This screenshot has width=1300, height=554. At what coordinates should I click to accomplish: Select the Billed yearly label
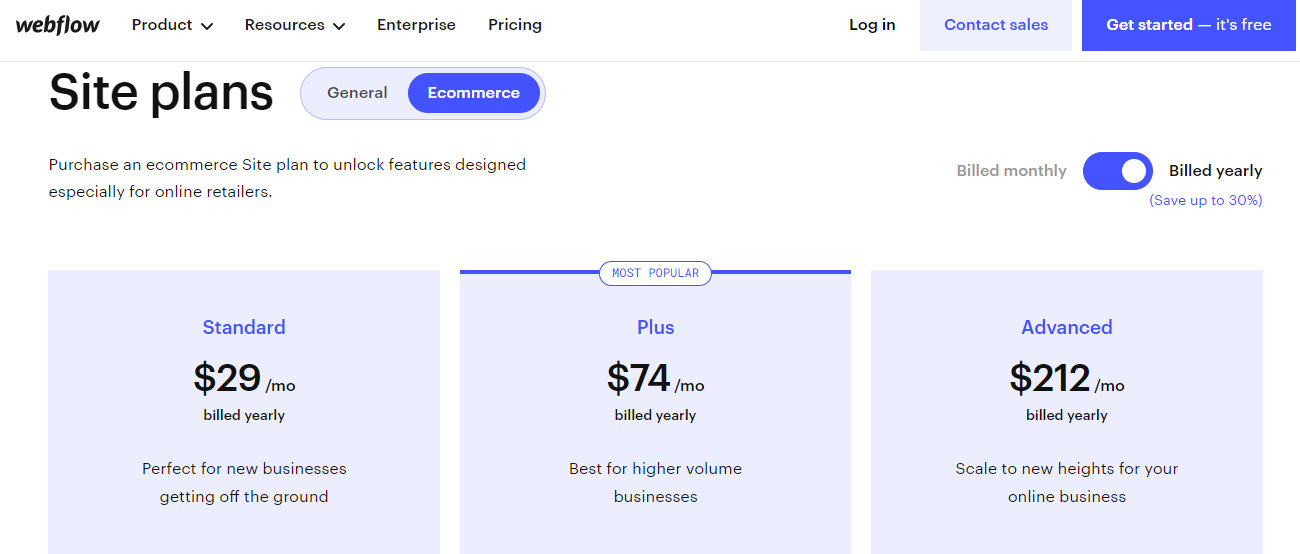[1216, 171]
